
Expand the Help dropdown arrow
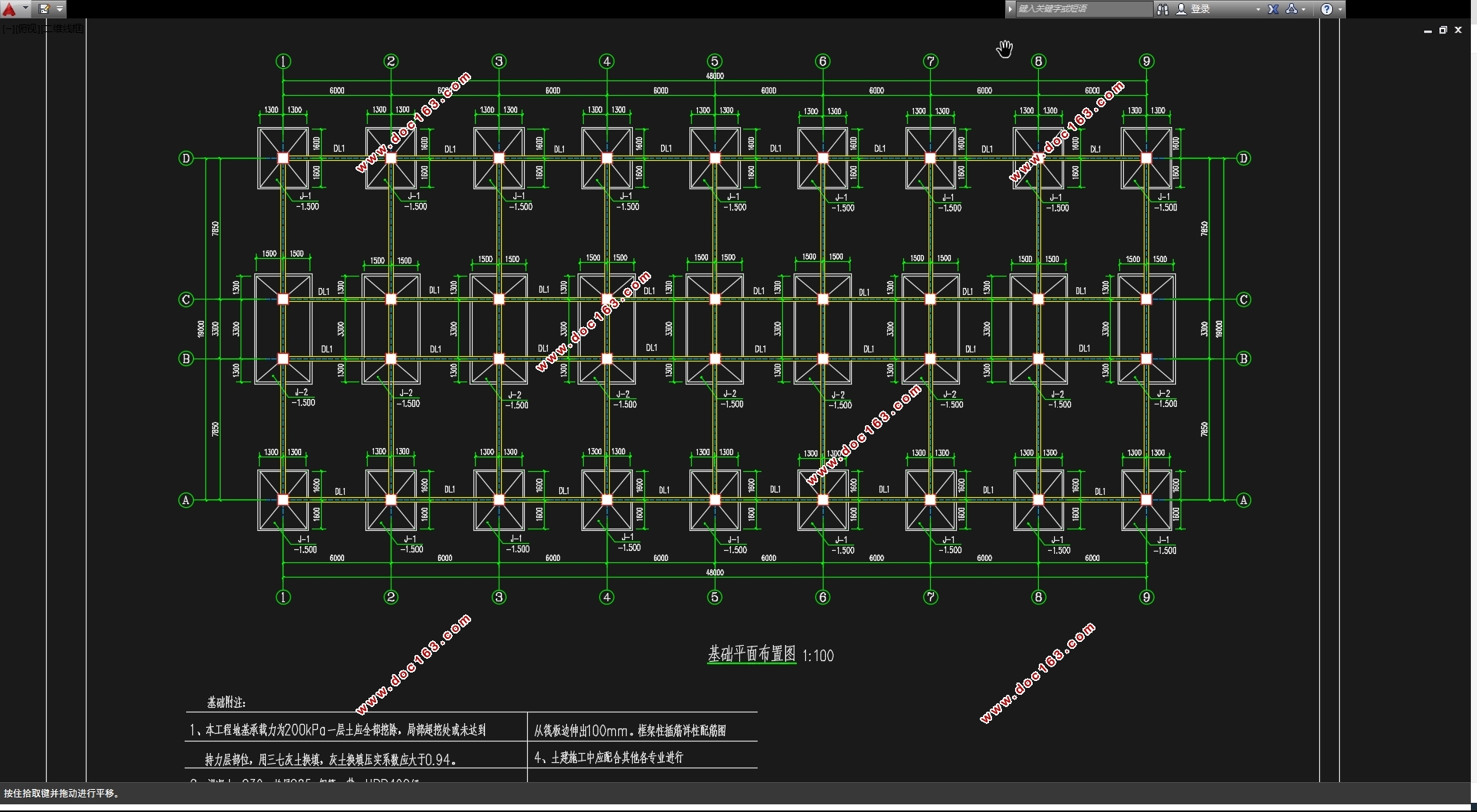[x=1340, y=9]
